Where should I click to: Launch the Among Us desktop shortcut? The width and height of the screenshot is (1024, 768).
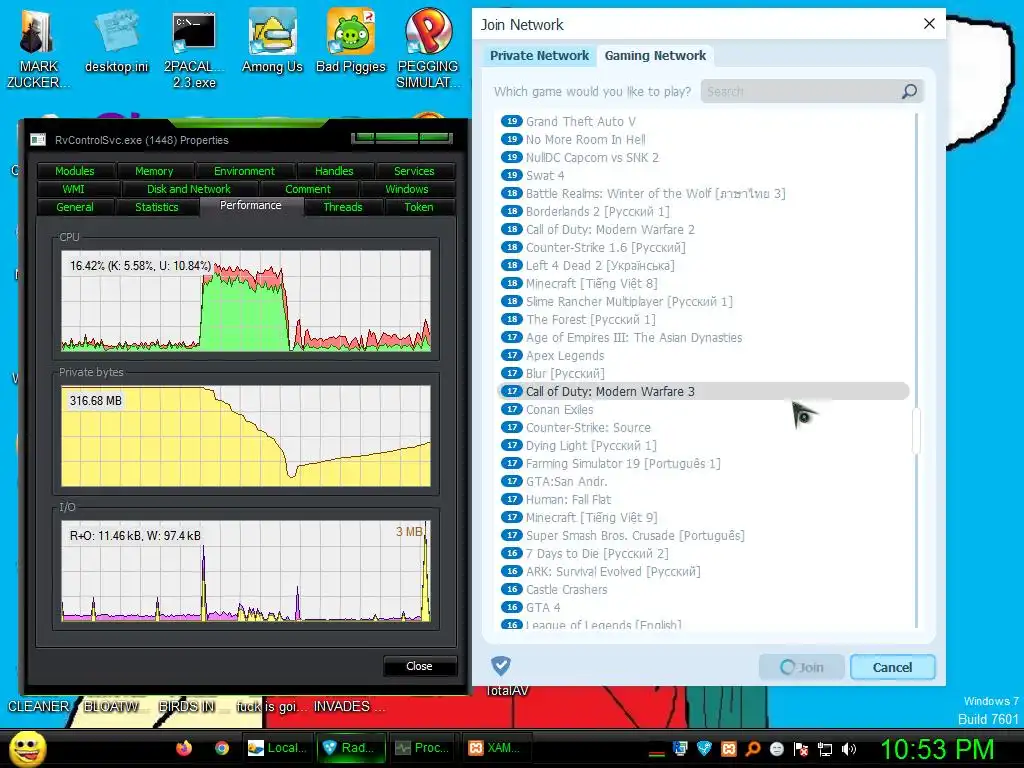(272, 42)
